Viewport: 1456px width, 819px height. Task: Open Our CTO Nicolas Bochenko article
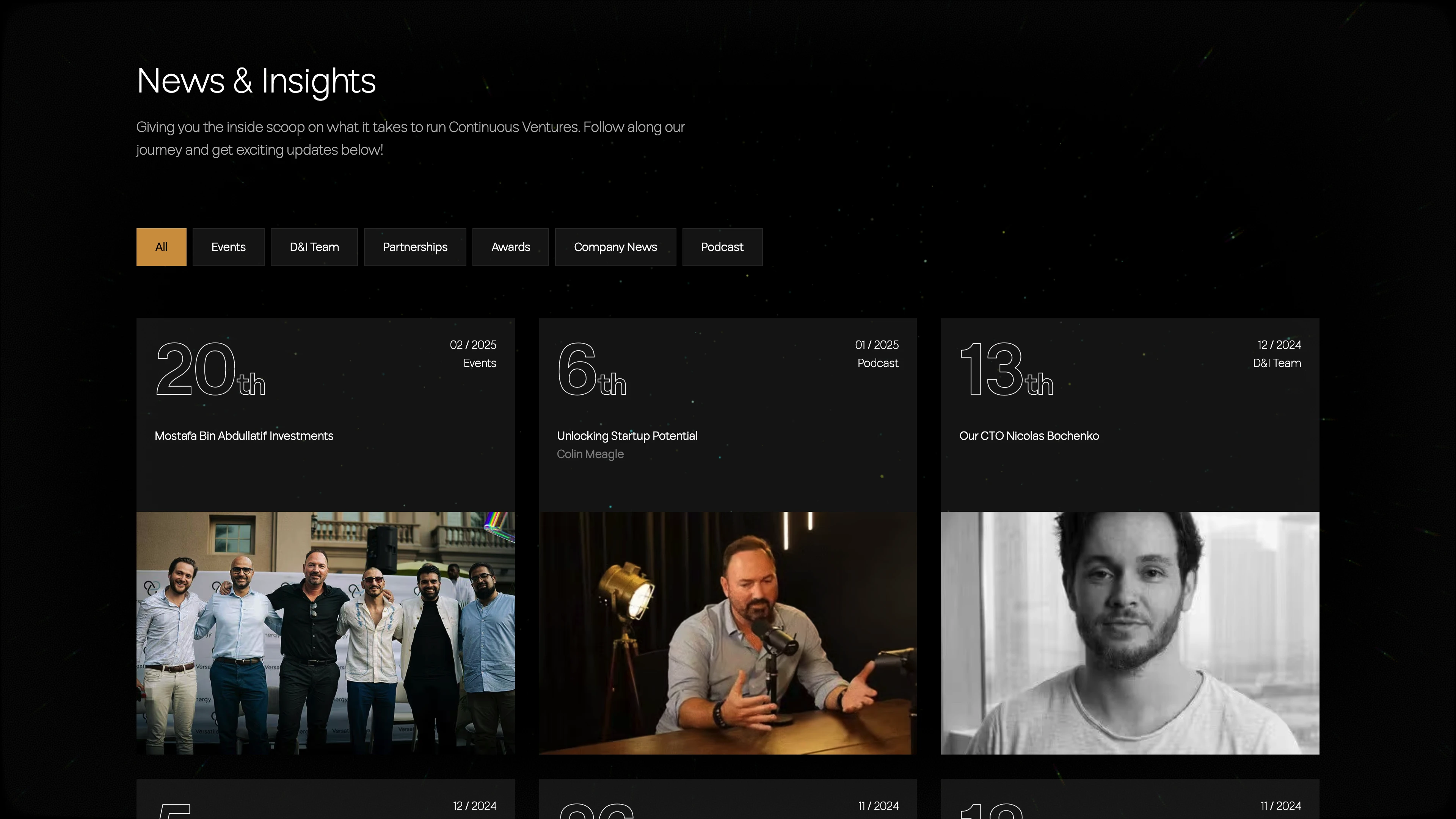(x=1029, y=436)
